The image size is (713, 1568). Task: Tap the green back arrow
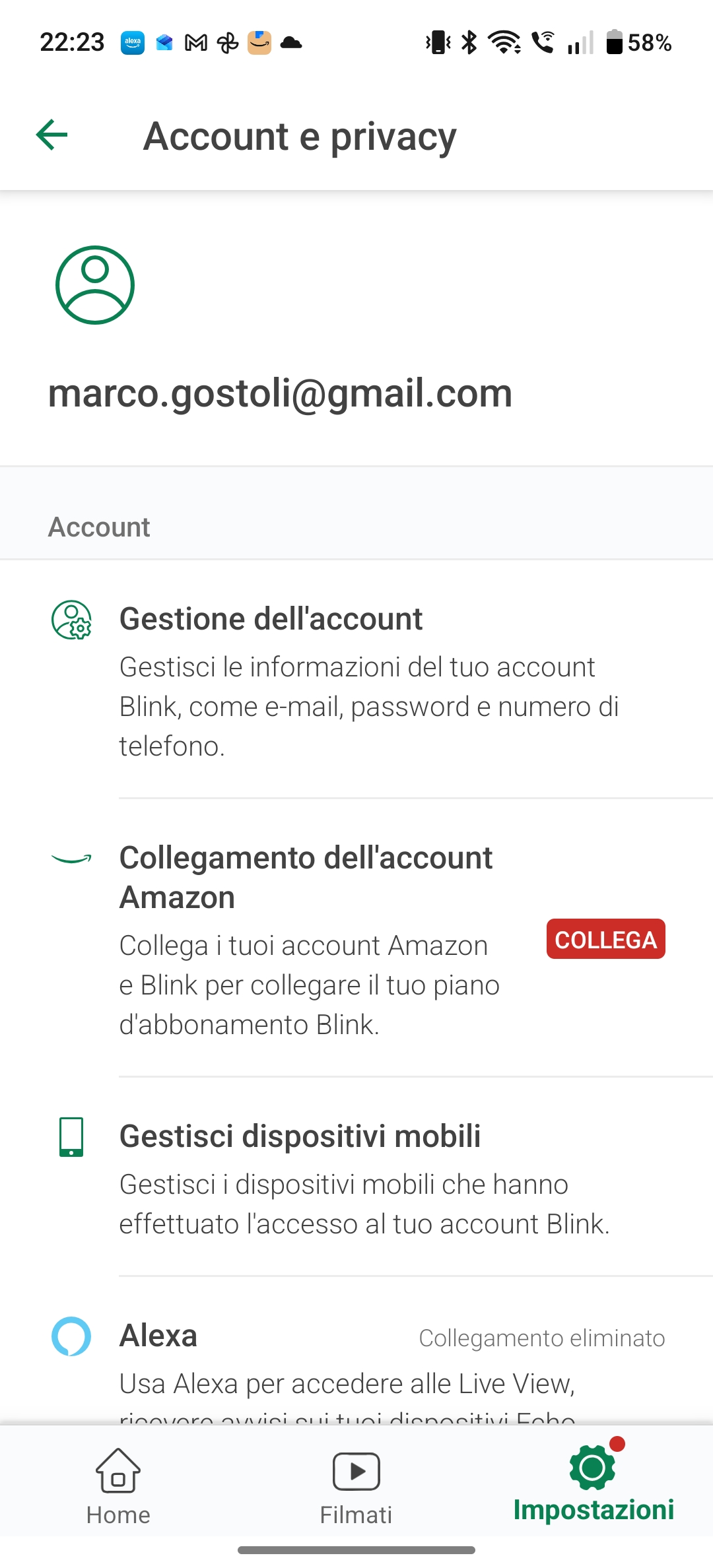(52, 135)
